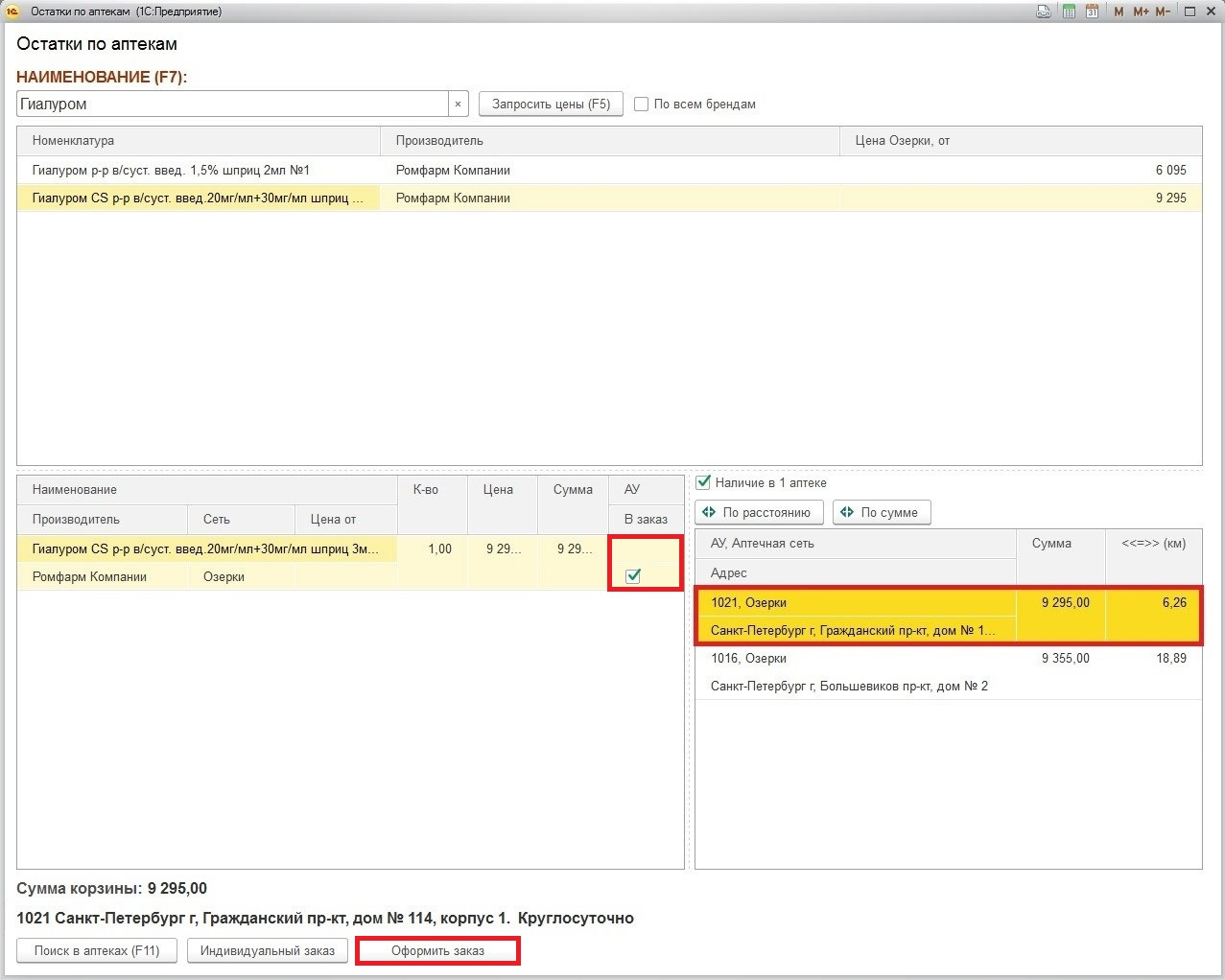Click the Гиалуром search input field
This screenshot has width=1225, height=980.
pos(231,104)
